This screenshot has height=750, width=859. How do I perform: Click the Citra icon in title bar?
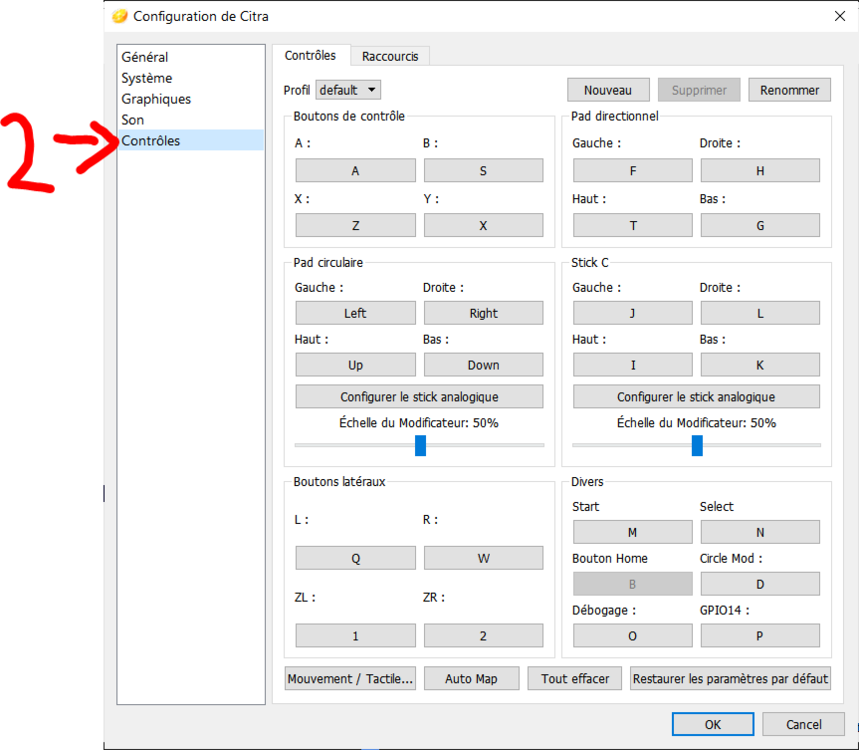click(x=120, y=16)
